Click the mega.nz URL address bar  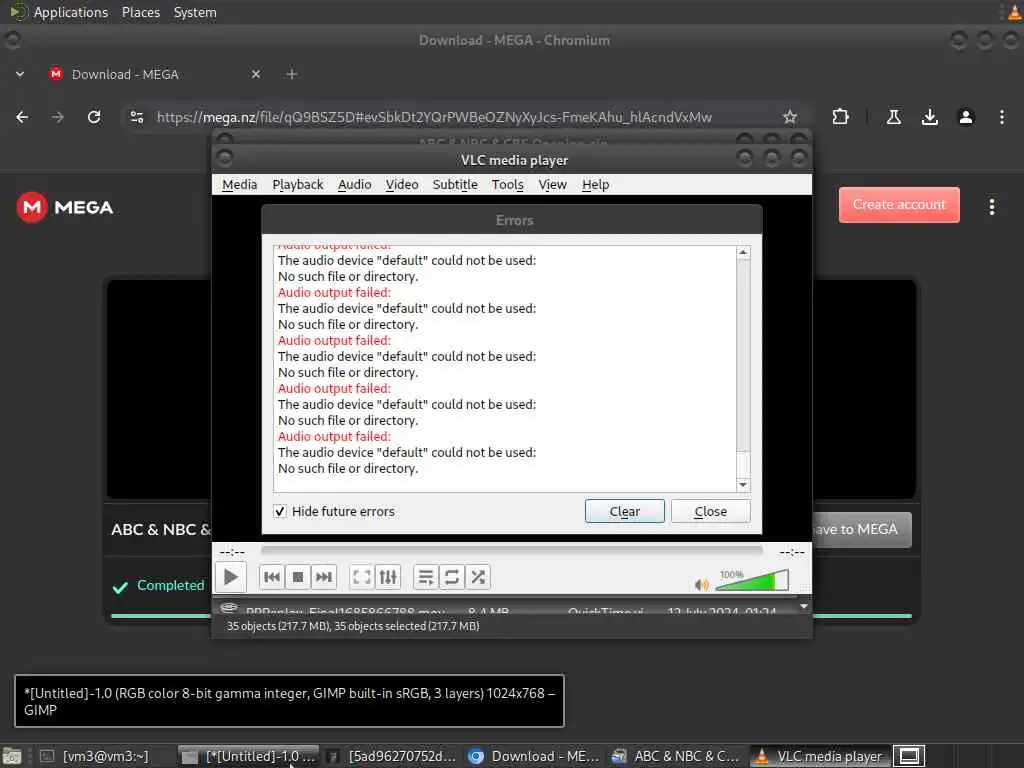pyautogui.click(x=434, y=118)
